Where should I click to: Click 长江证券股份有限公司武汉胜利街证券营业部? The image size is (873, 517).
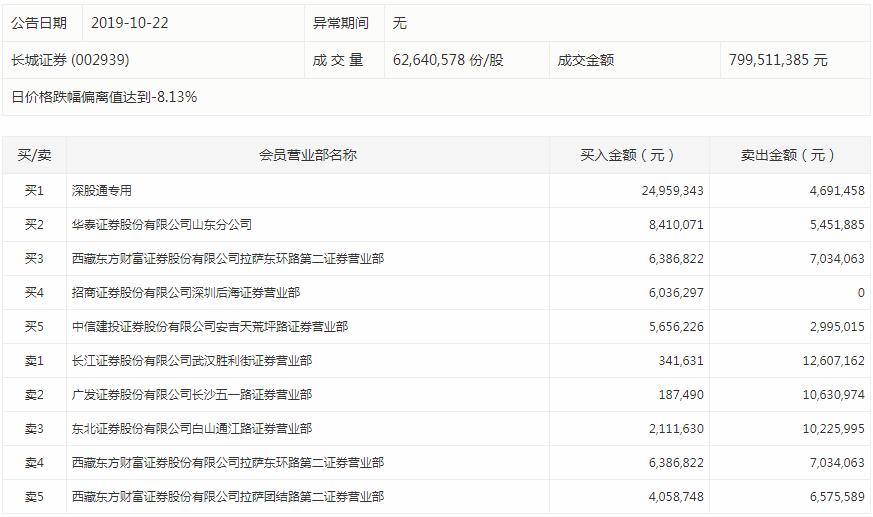coord(192,361)
